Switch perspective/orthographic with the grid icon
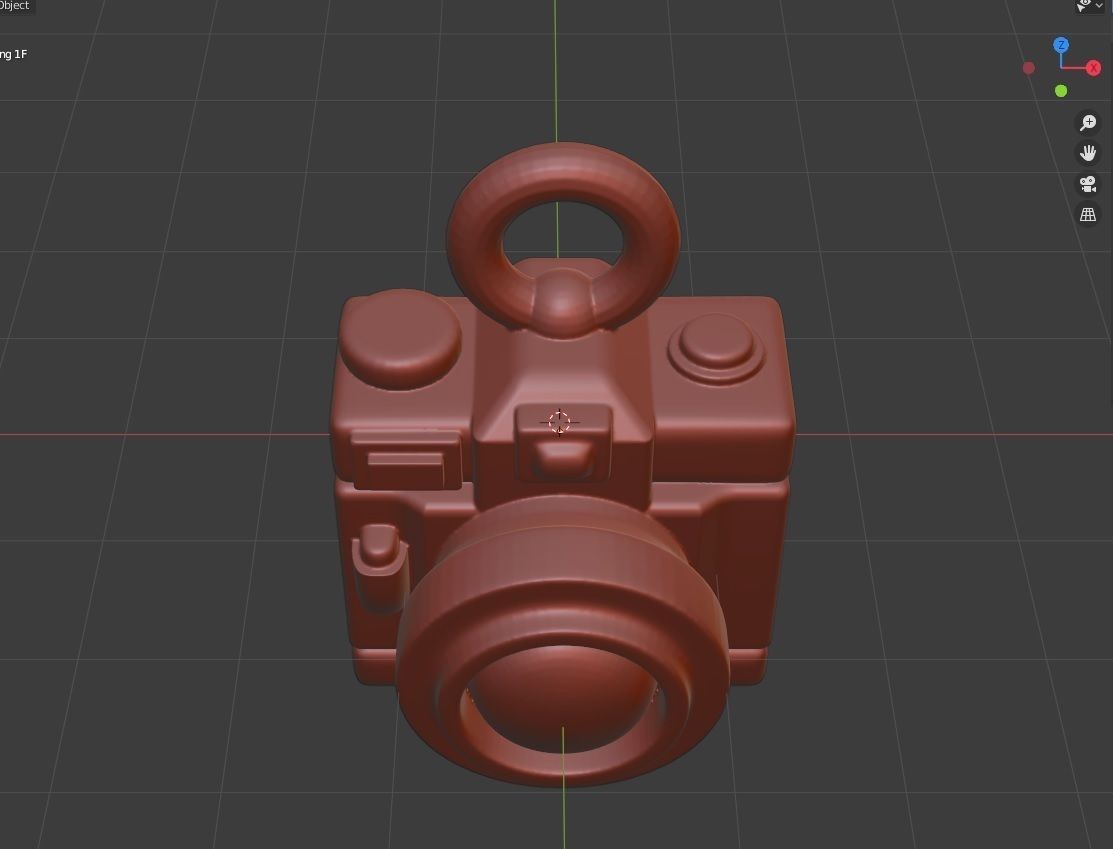Viewport: 1113px width, 849px height. pos(1087,214)
